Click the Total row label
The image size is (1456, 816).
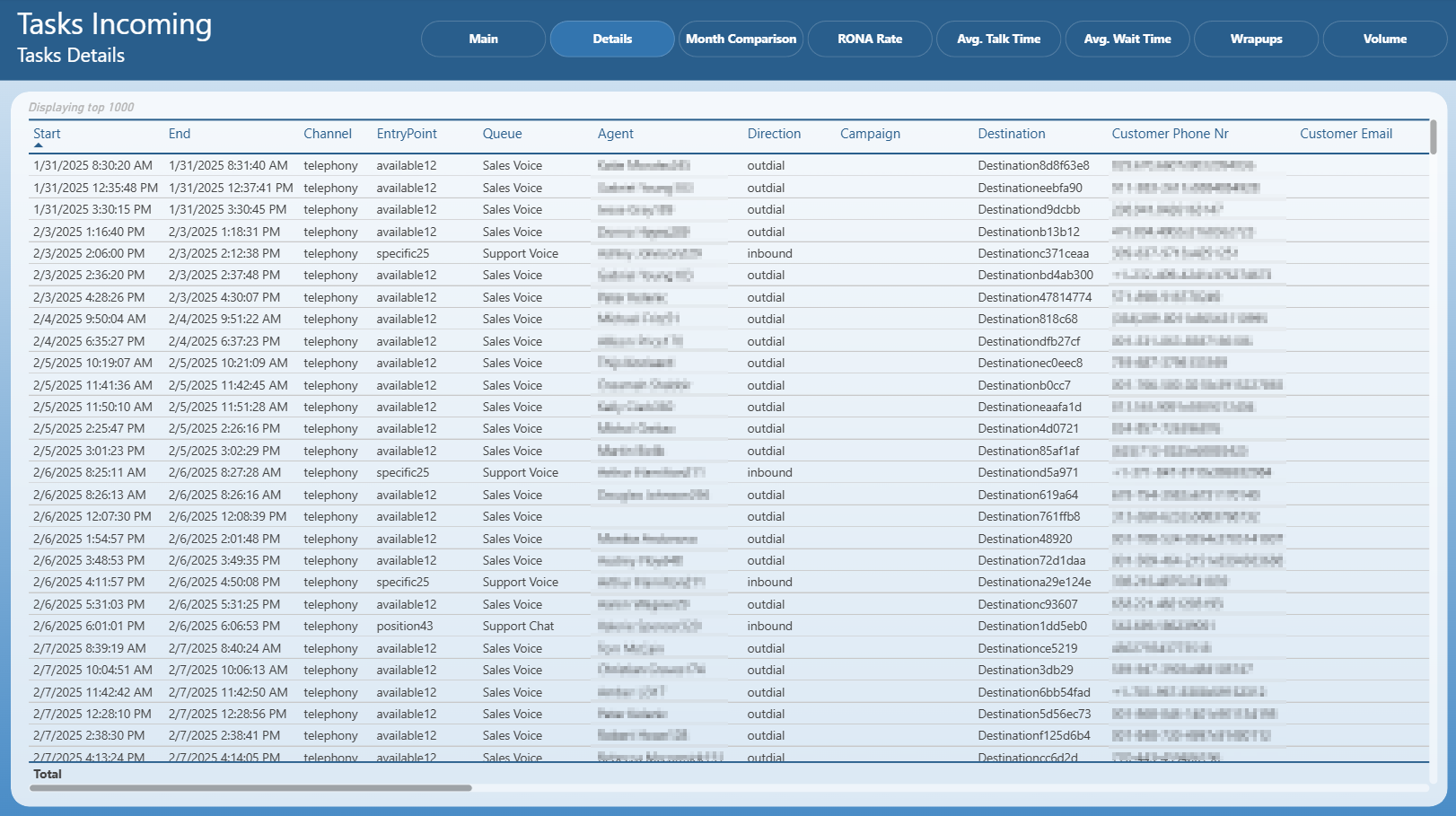click(48, 774)
